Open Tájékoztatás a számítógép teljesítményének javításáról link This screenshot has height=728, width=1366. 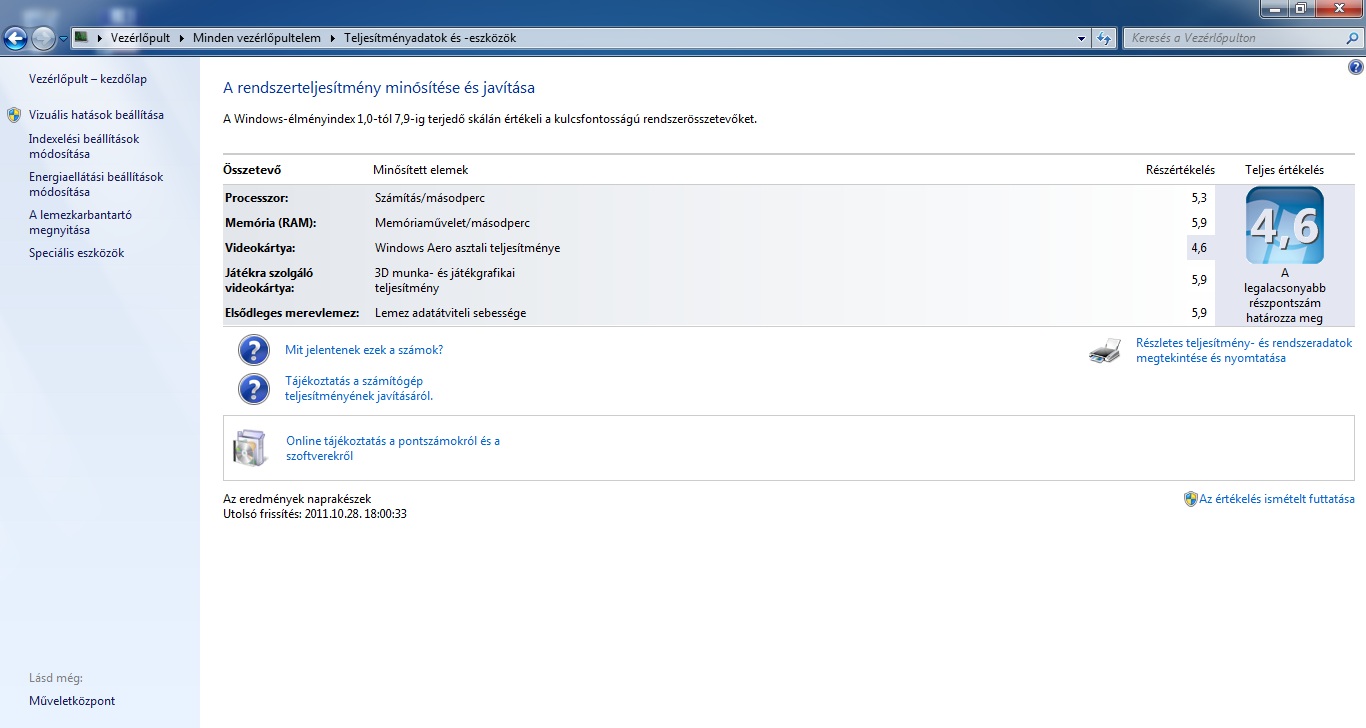tap(360, 388)
